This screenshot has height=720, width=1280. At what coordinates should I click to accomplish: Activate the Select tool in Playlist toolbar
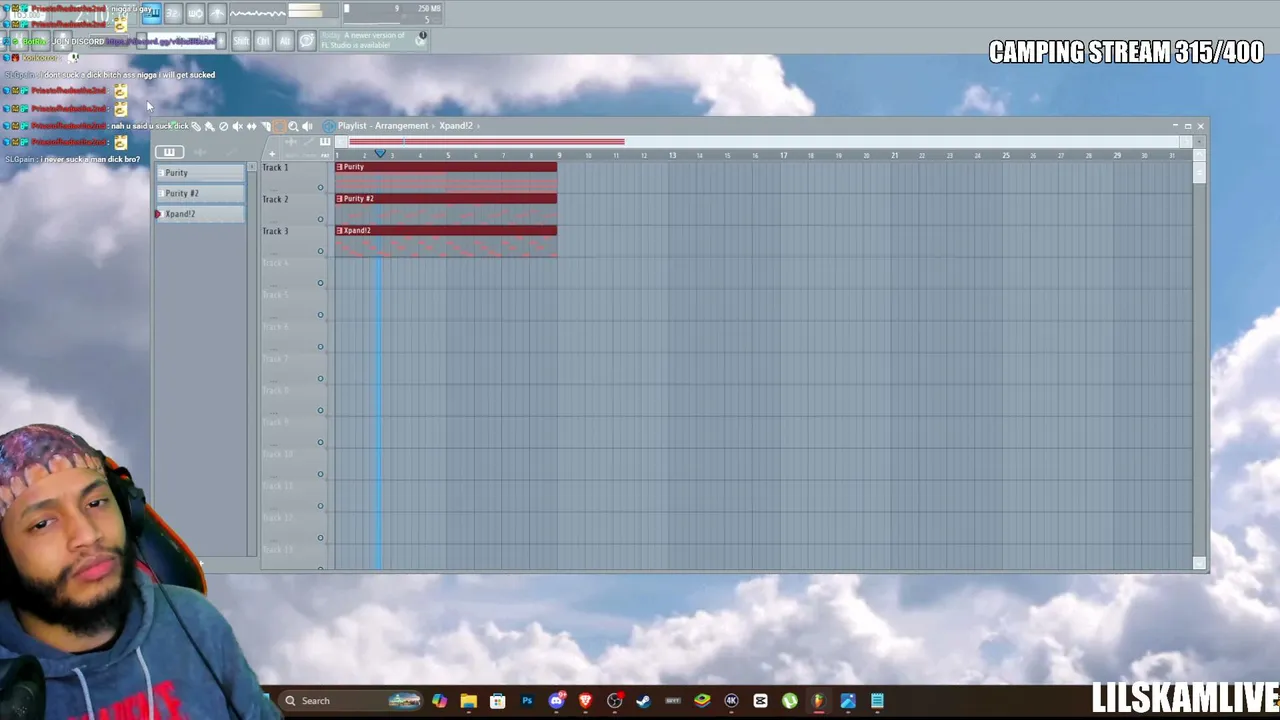pos(279,126)
